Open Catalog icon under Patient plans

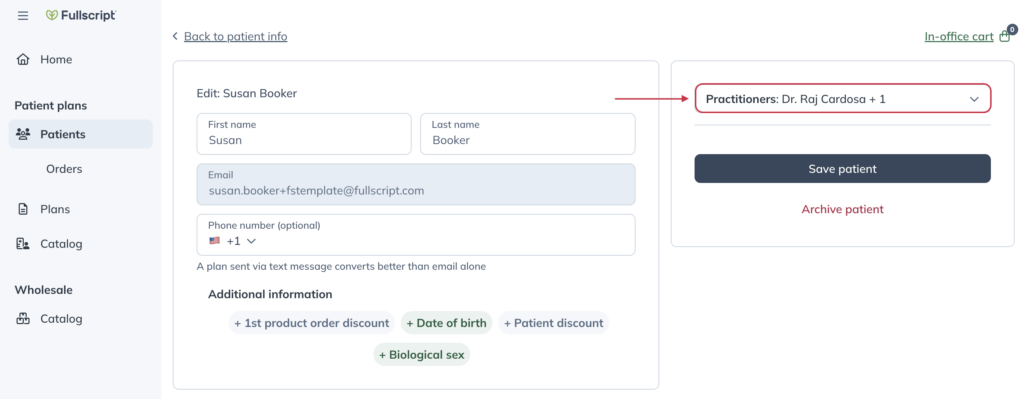23,244
